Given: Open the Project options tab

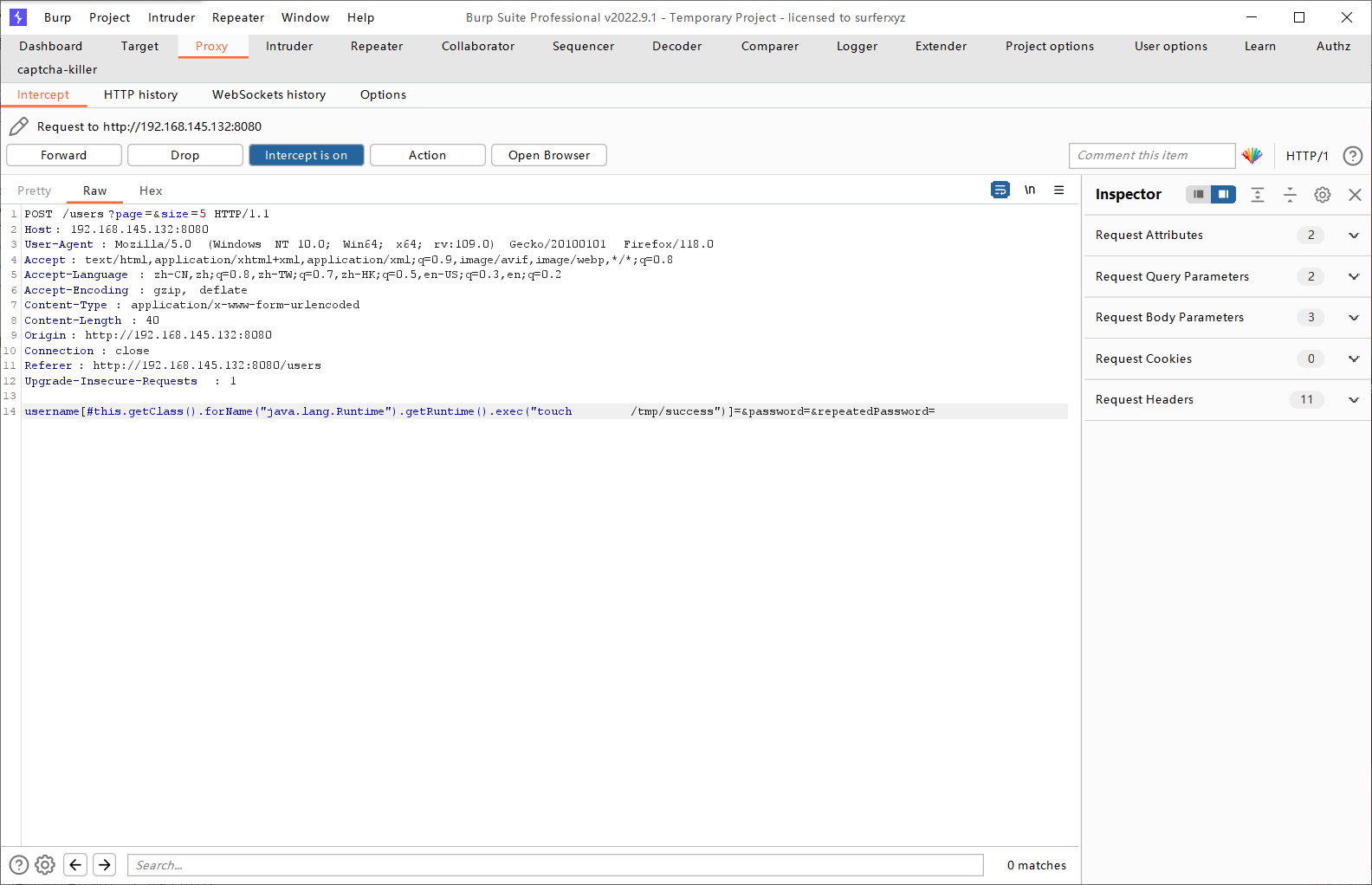Looking at the screenshot, I should click(1050, 47).
